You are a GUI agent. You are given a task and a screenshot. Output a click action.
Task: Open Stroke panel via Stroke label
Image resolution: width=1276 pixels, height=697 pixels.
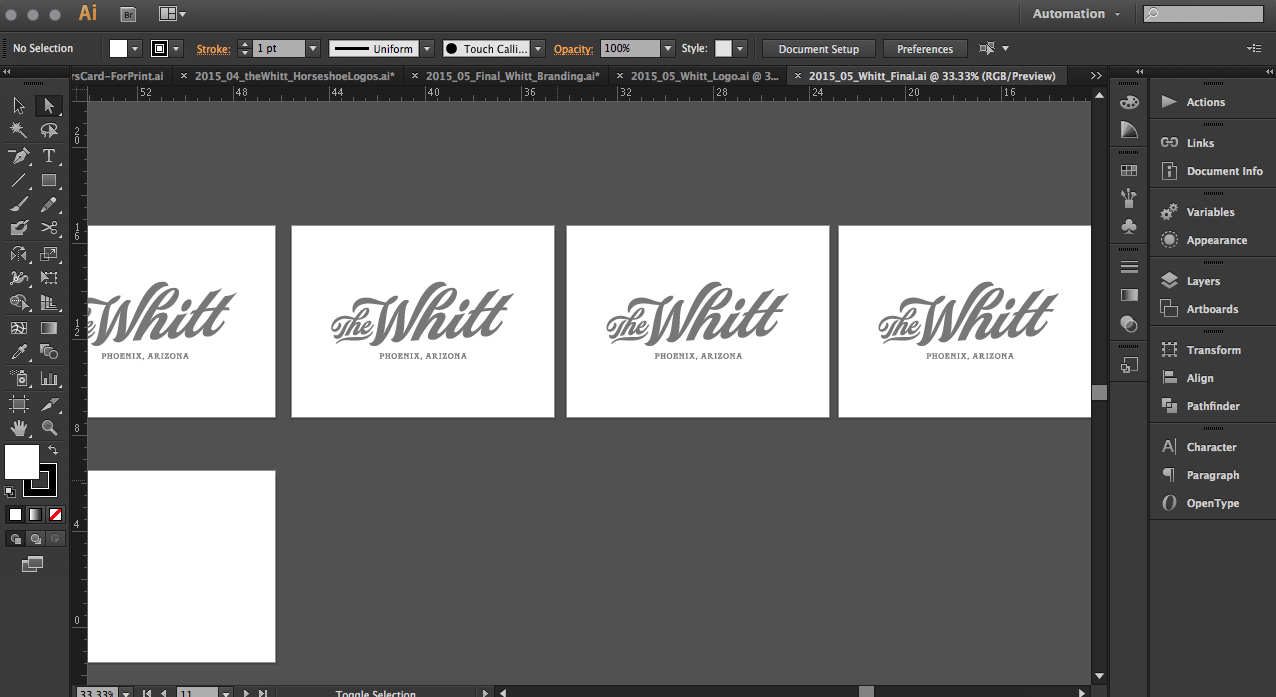[x=212, y=48]
